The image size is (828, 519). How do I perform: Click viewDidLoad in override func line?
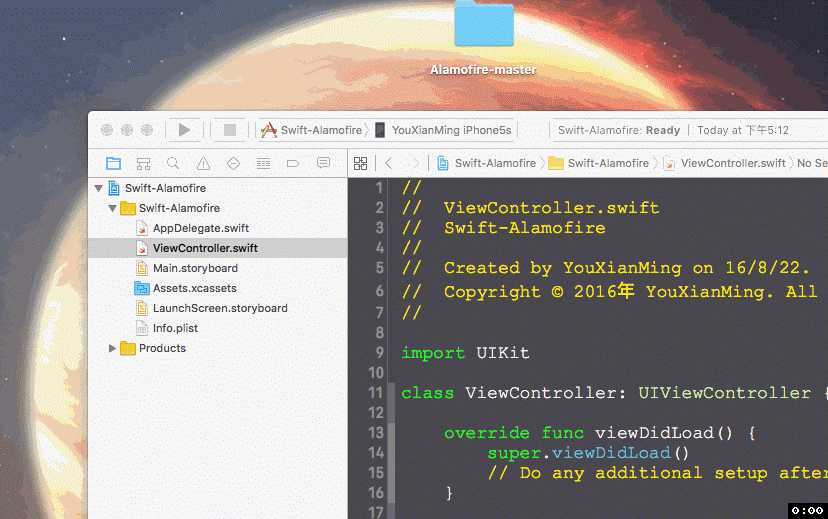654,433
